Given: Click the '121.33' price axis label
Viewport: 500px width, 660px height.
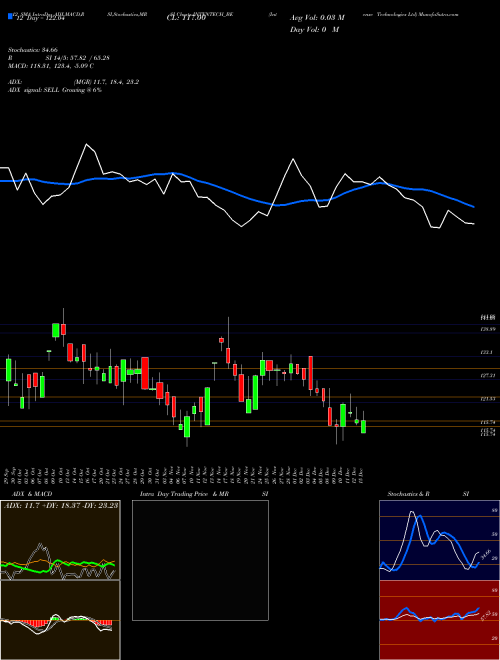Looking at the screenshot, I should click(488, 398).
